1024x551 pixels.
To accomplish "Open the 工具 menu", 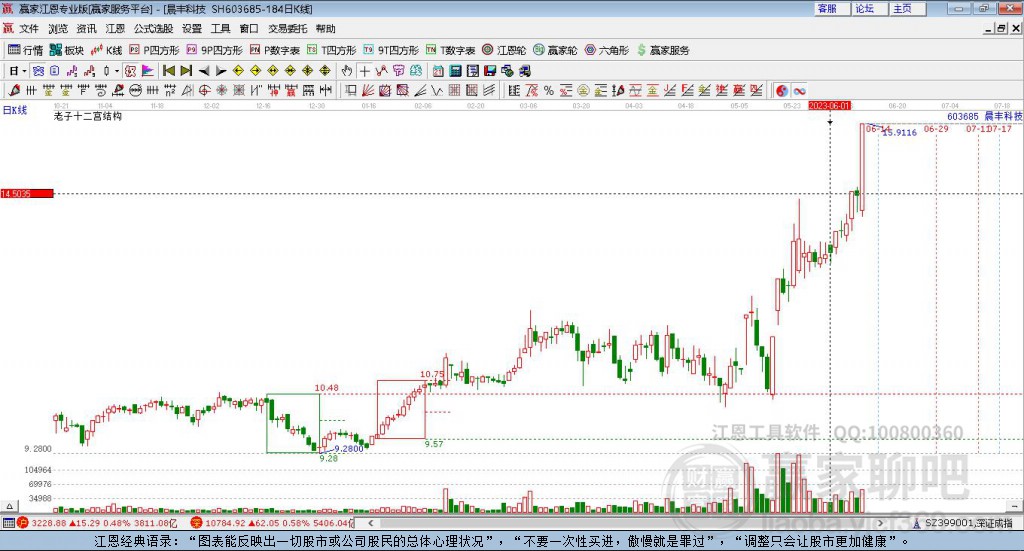I will tap(220, 29).
